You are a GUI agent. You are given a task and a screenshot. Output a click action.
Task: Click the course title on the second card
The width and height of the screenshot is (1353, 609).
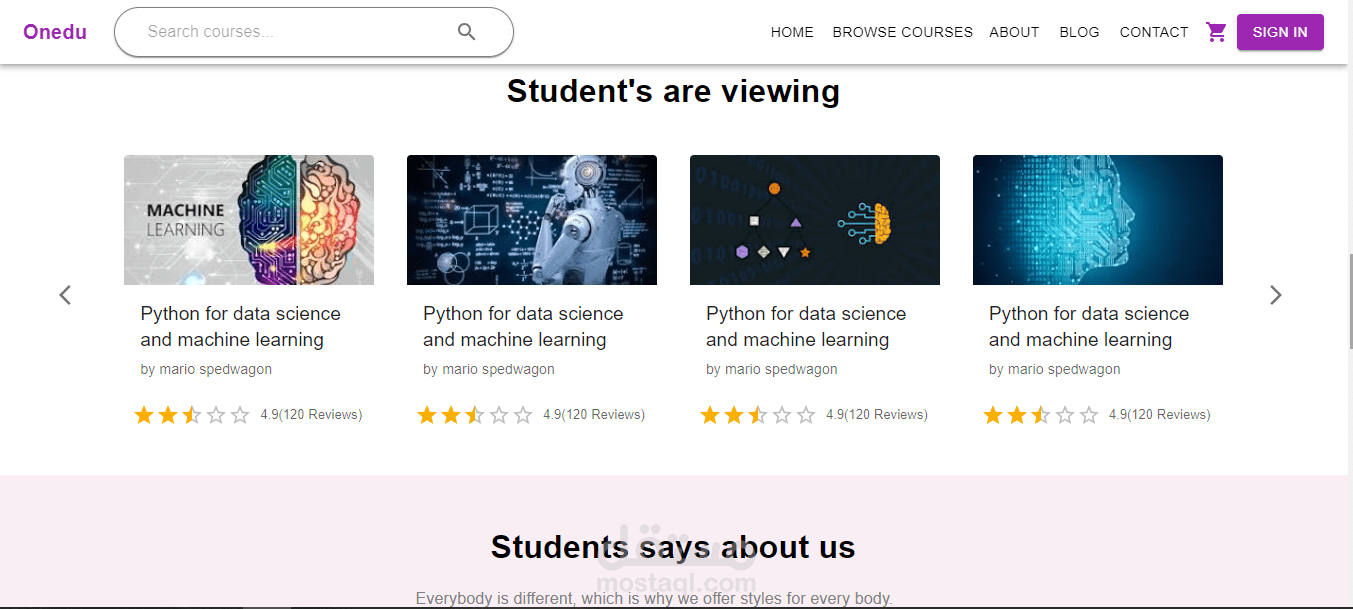point(523,327)
